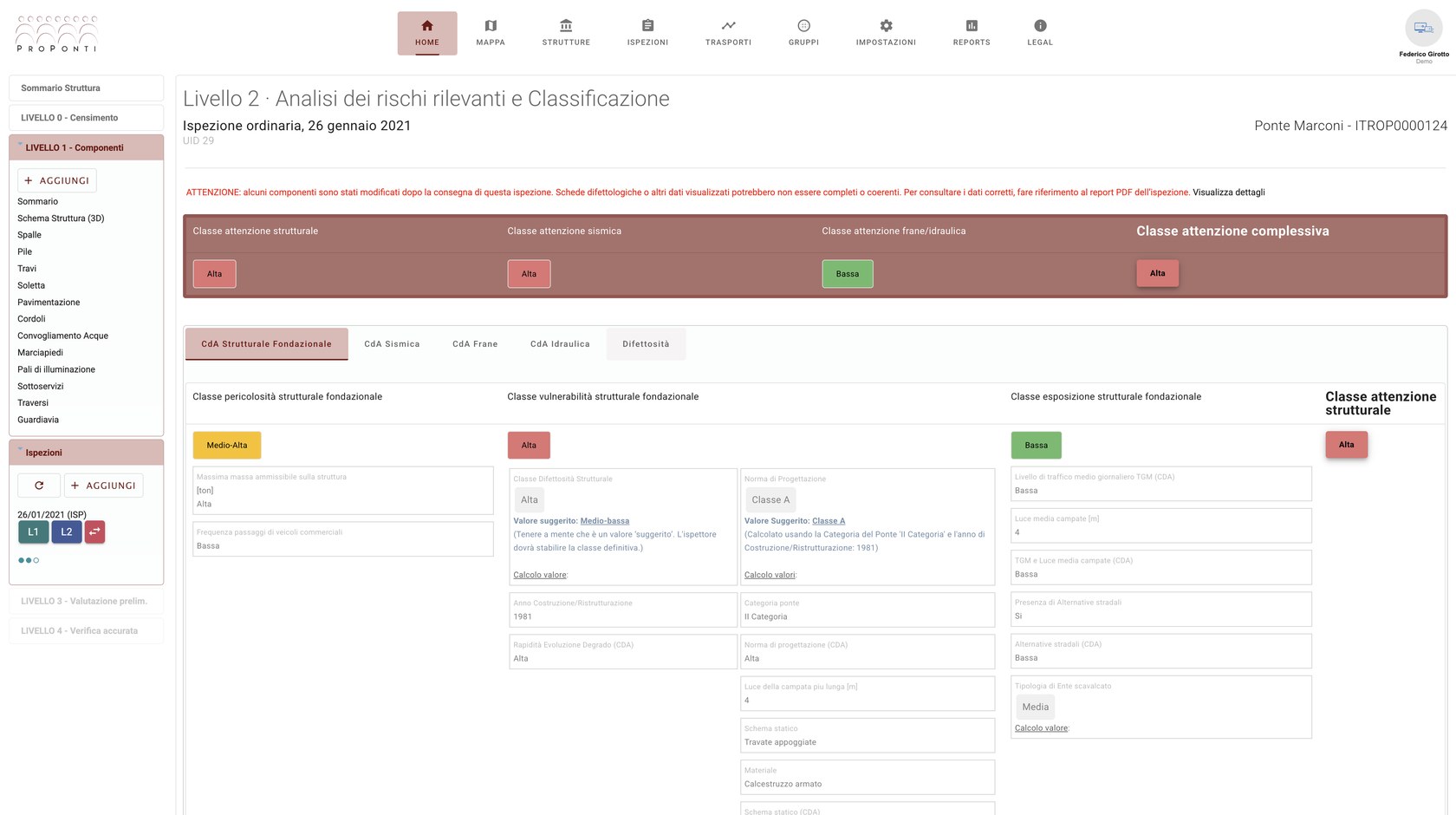Click the red swap button for 26/01/2021 inspection
This screenshot has height=815, width=1456.
click(94, 531)
